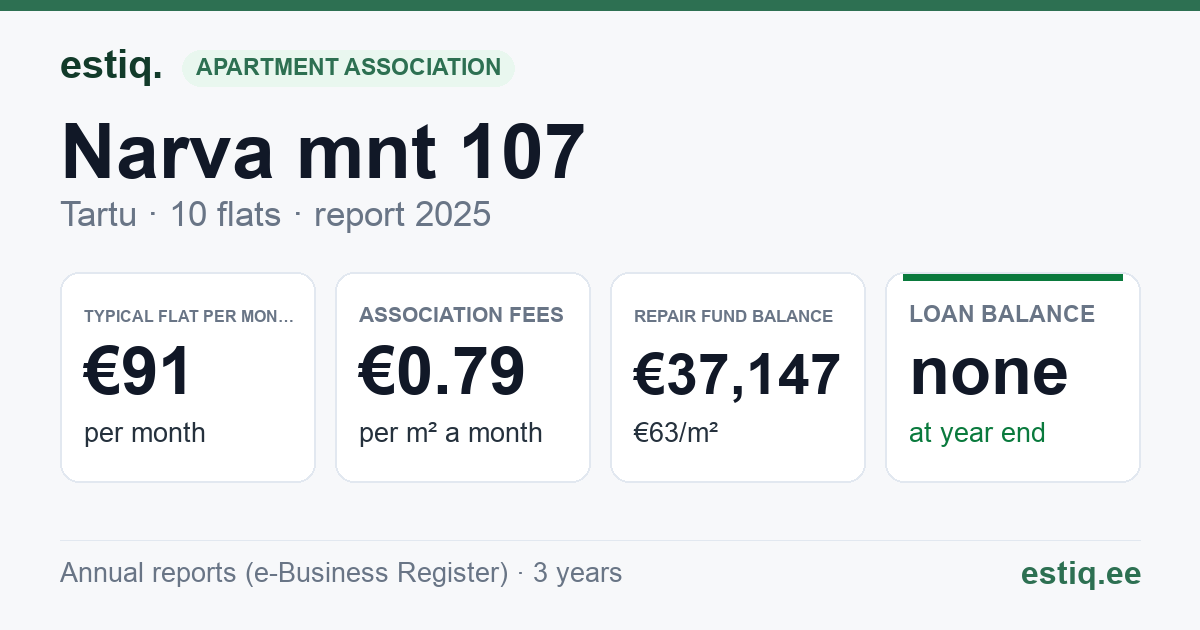Open the Typical flat per month card
1200x630 pixels.
(x=188, y=377)
